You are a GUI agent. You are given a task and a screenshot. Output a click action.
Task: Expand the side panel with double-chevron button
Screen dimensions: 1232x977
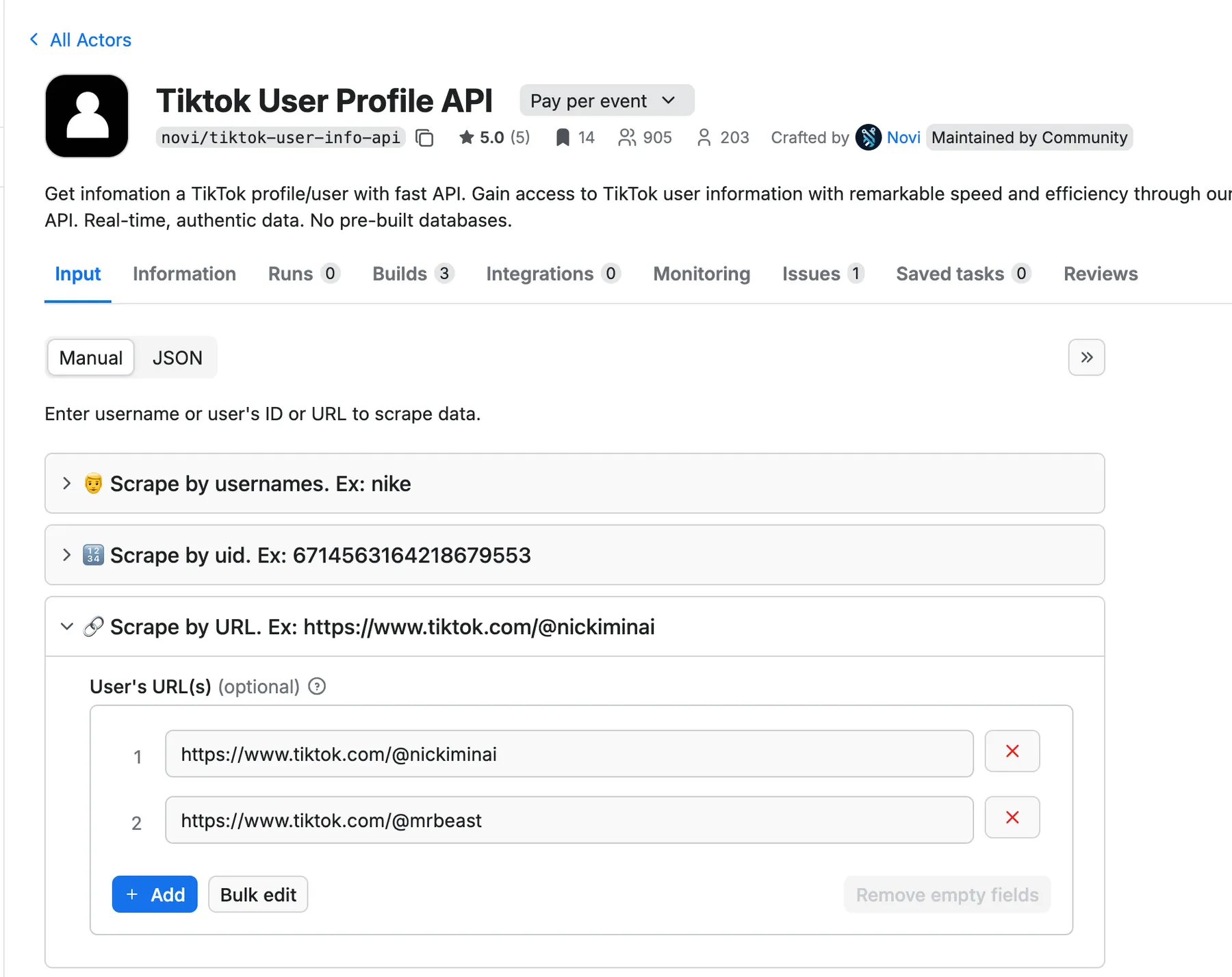coord(1086,357)
